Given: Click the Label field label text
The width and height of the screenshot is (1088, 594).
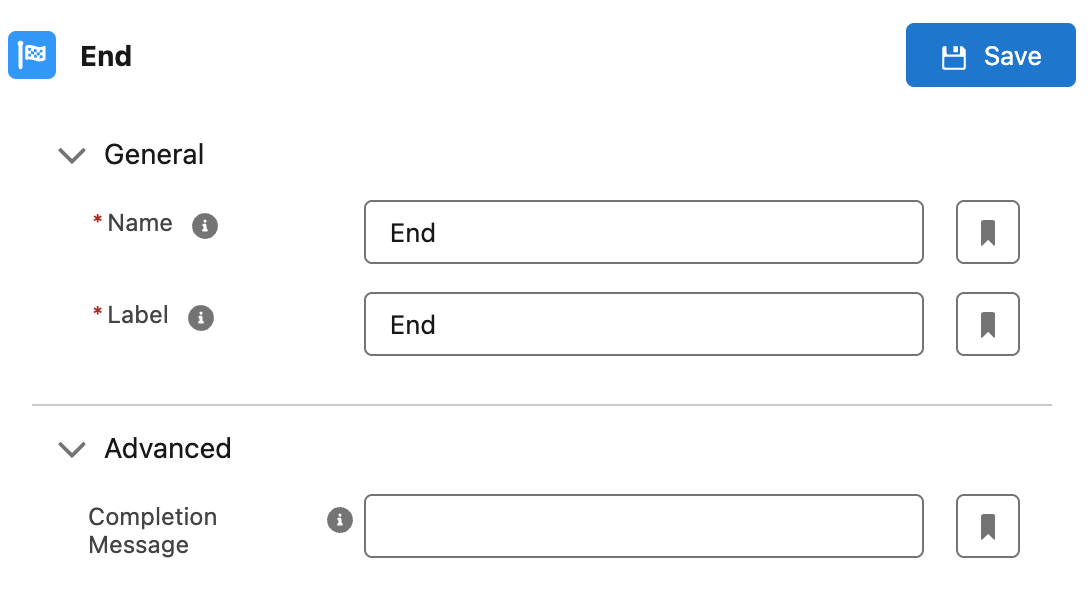Looking at the screenshot, I should (138, 315).
